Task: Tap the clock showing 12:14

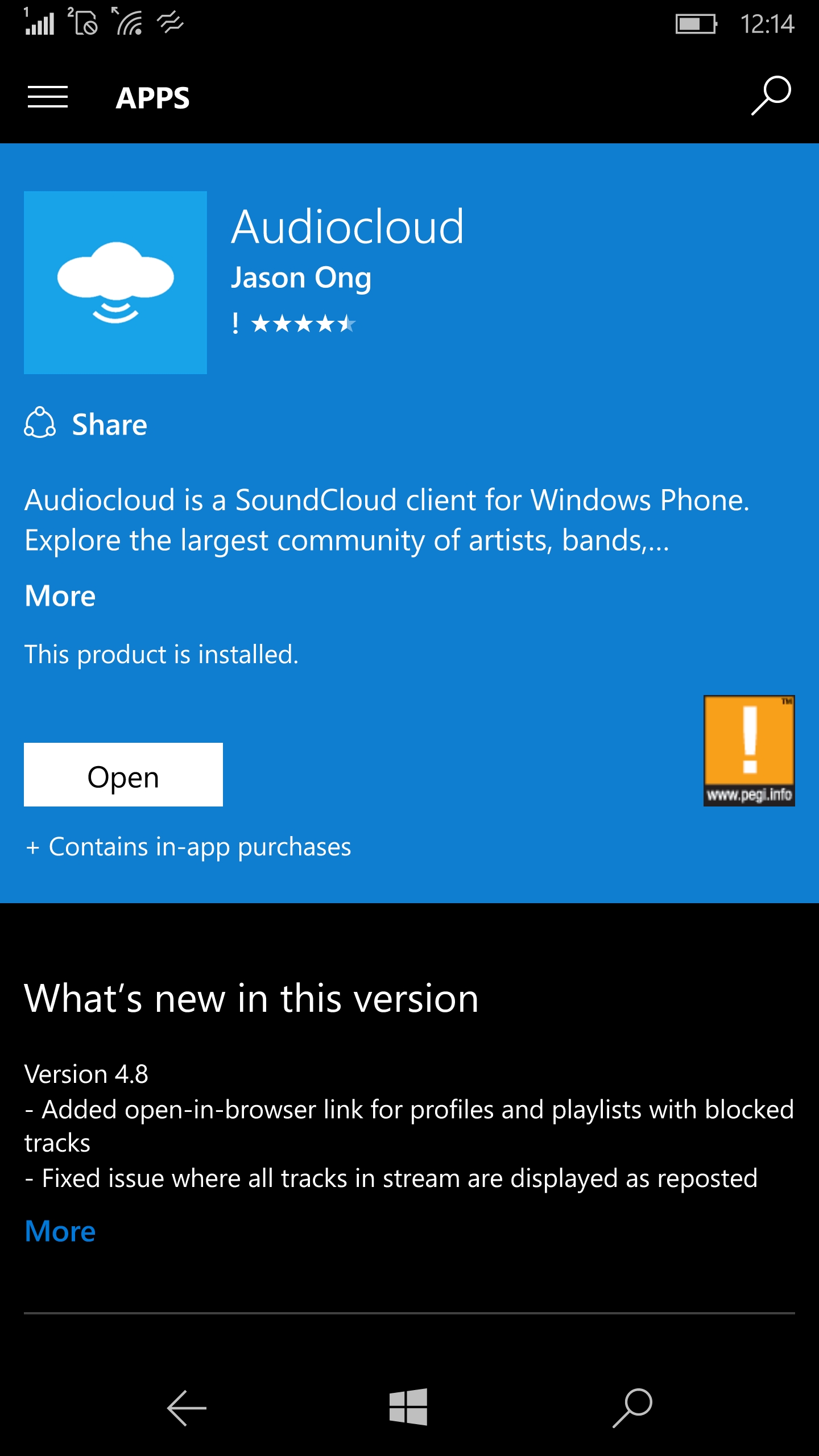Action: (767, 24)
